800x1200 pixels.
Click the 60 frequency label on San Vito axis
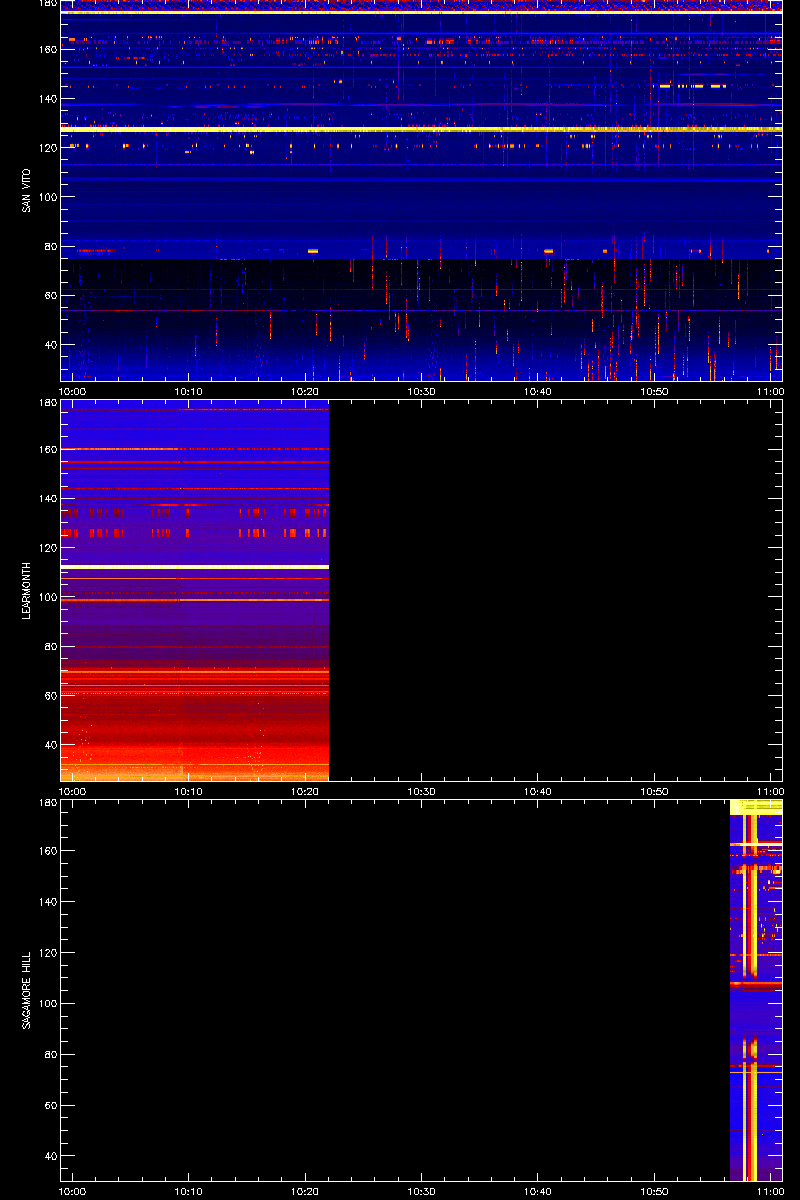[49, 295]
